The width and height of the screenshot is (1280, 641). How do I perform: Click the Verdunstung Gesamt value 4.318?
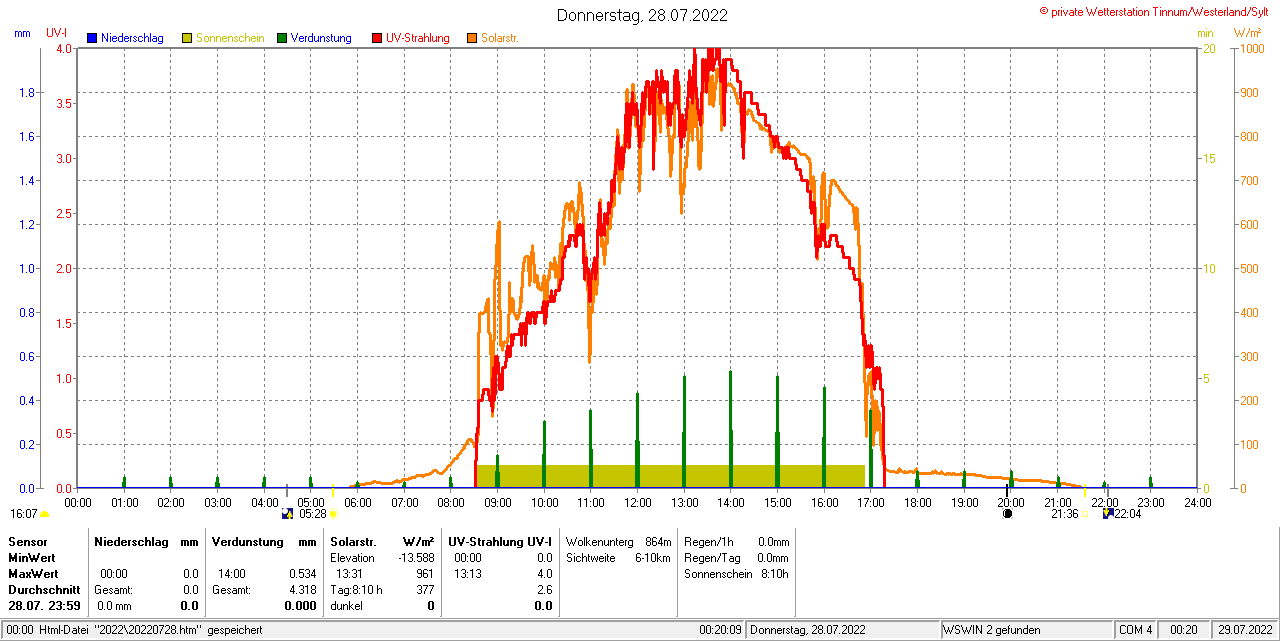coord(302,589)
